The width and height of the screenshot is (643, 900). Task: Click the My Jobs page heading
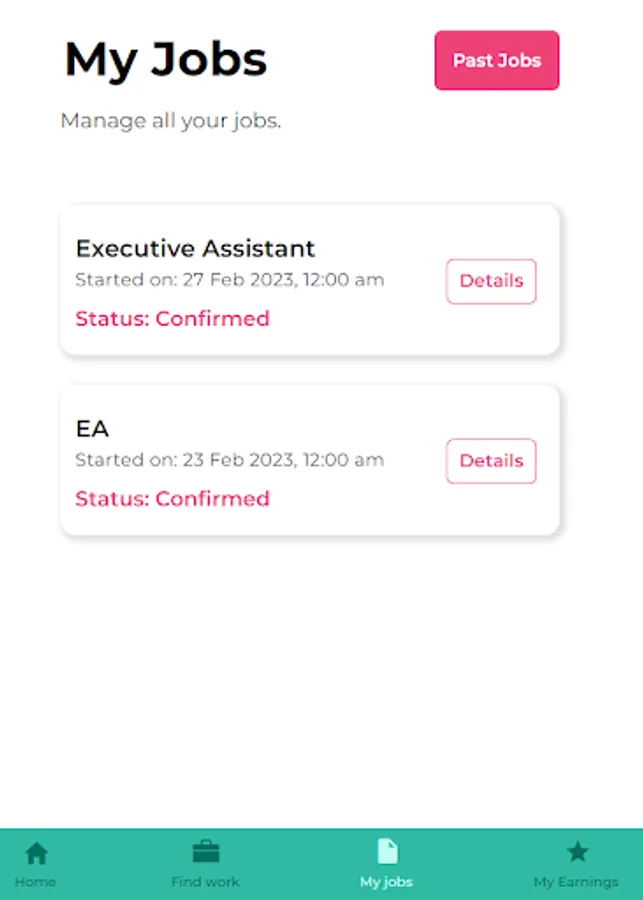click(166, 60)
